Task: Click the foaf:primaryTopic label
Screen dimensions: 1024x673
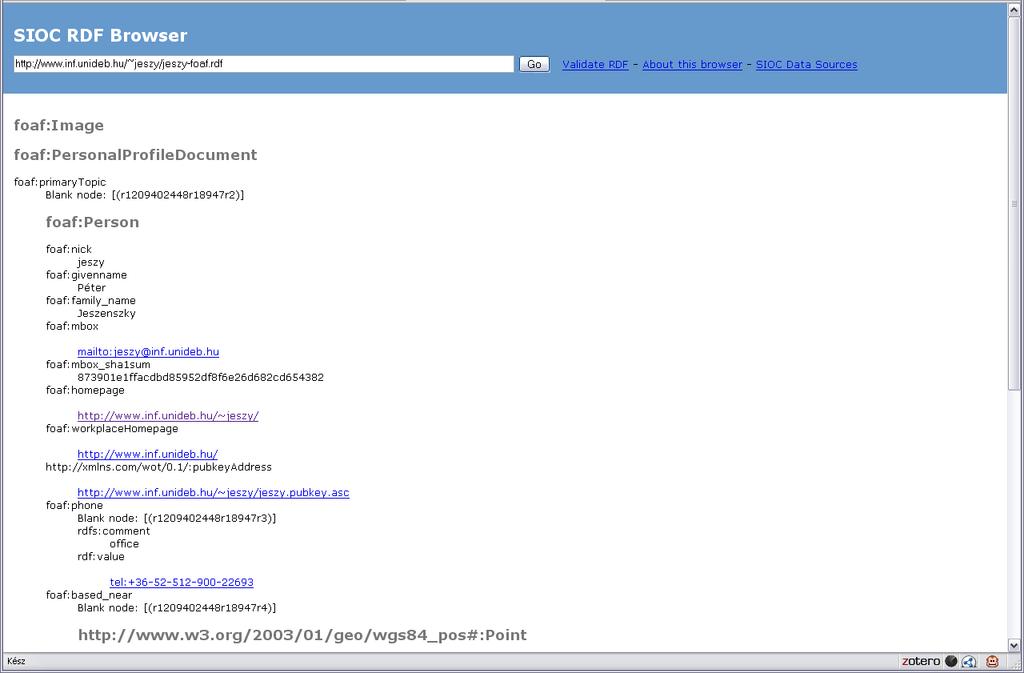Action: point(59,182)
